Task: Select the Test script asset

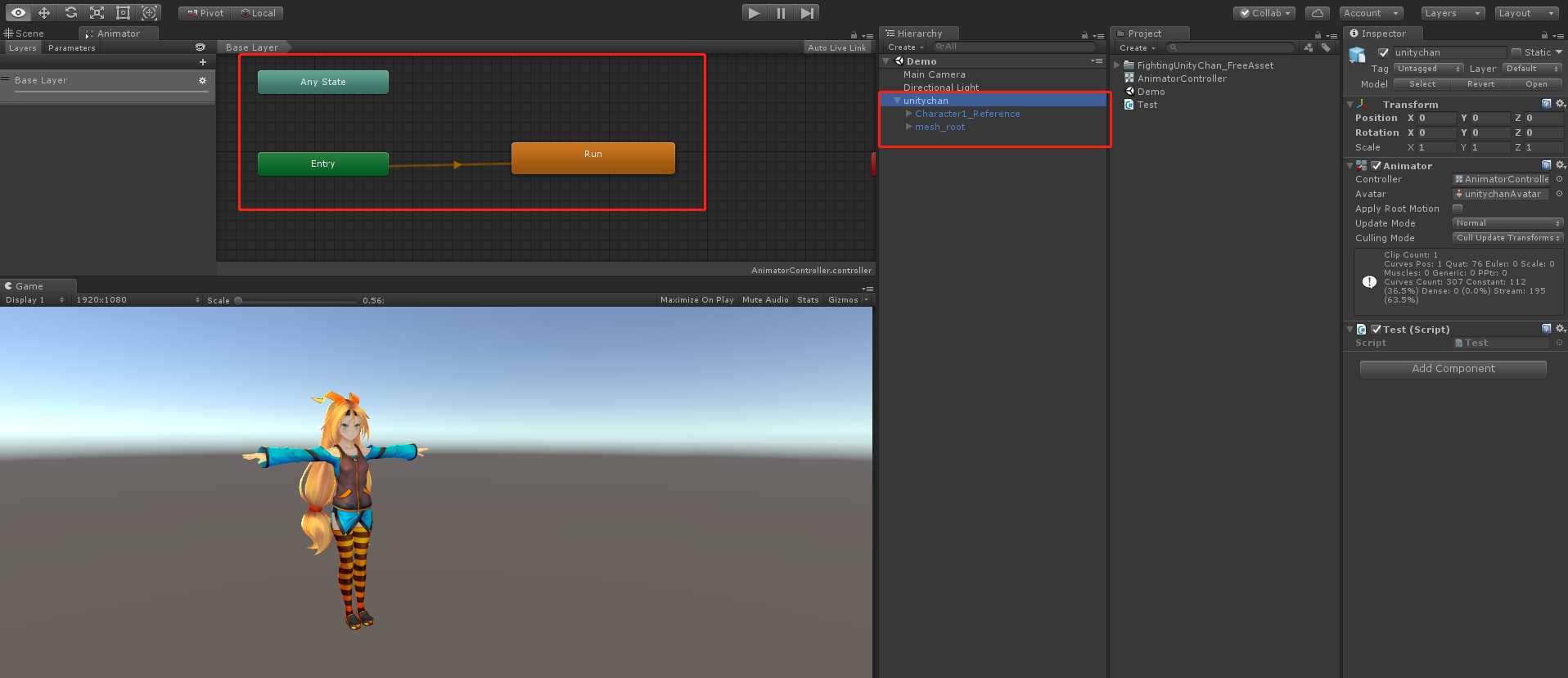Action: click(x=1147, y=105)
